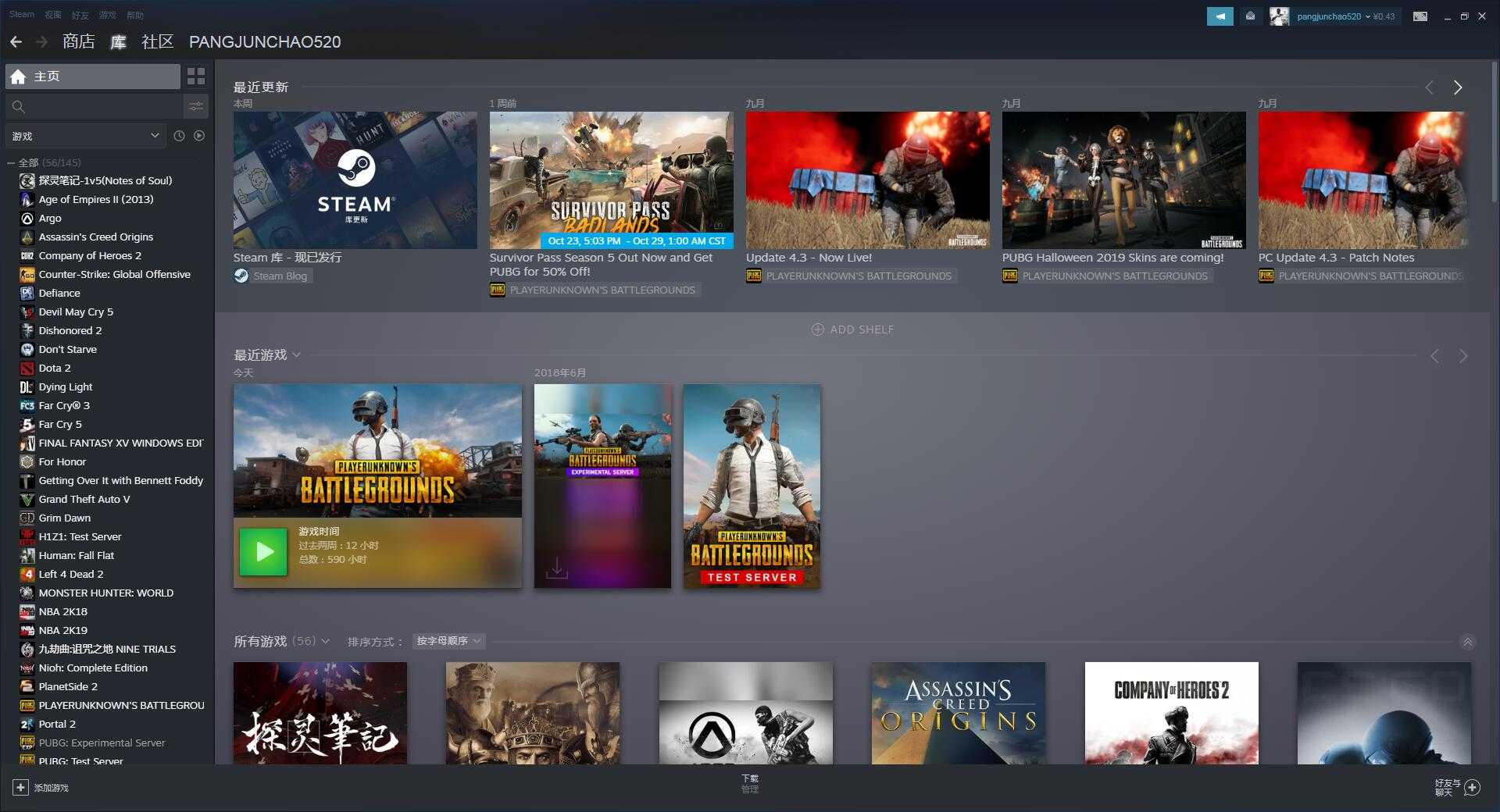Open friends chat plus icon at bottom right
Image resolution: width=1500 pixels, height=812 pixels.
click(1472, 787)
